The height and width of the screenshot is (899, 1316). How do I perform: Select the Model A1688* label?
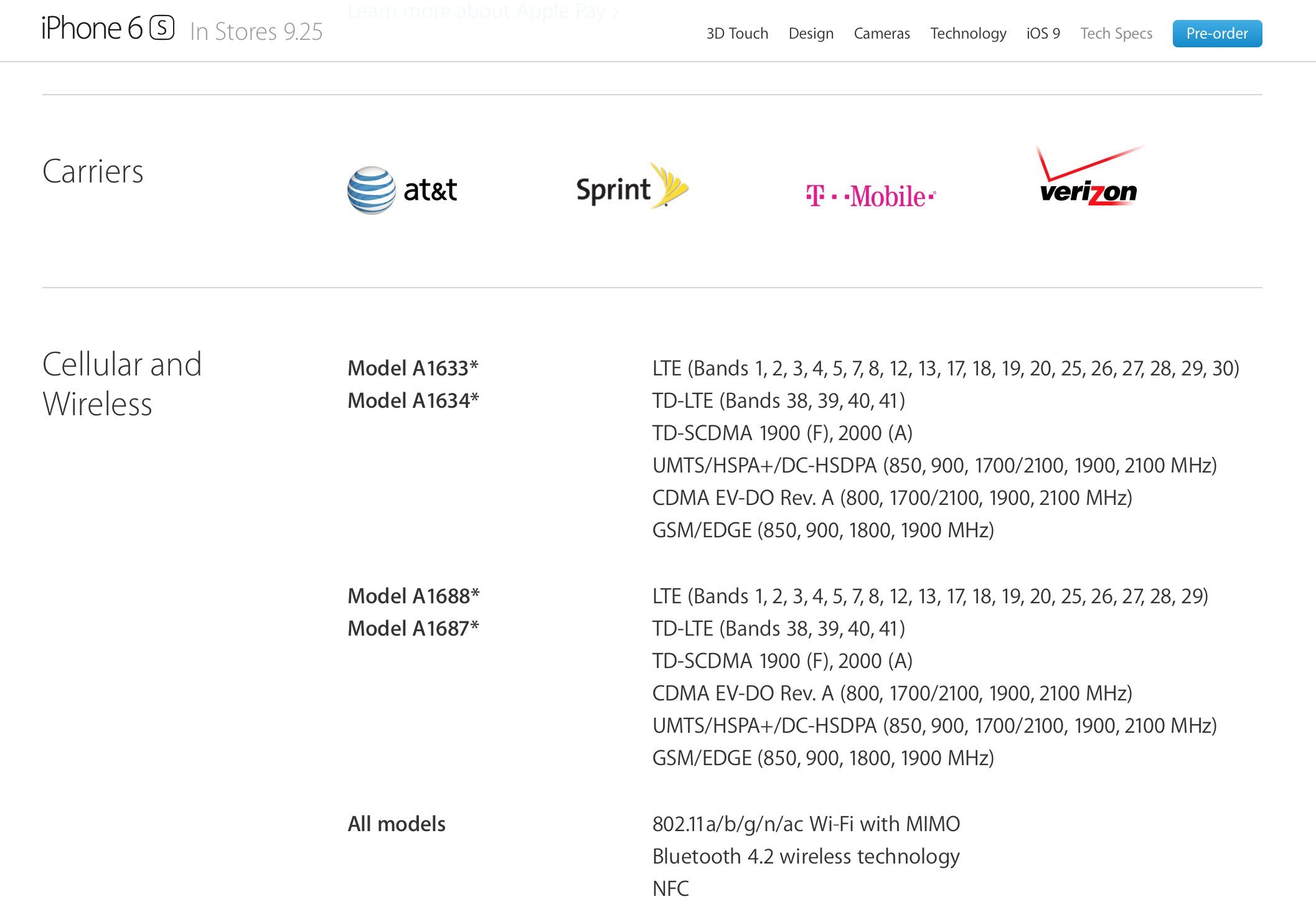(413, 596)
